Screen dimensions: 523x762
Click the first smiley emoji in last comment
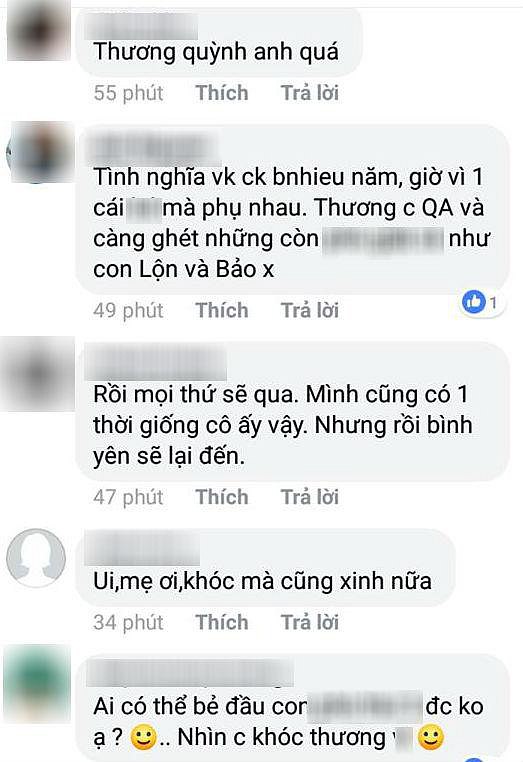pos(144,737)
